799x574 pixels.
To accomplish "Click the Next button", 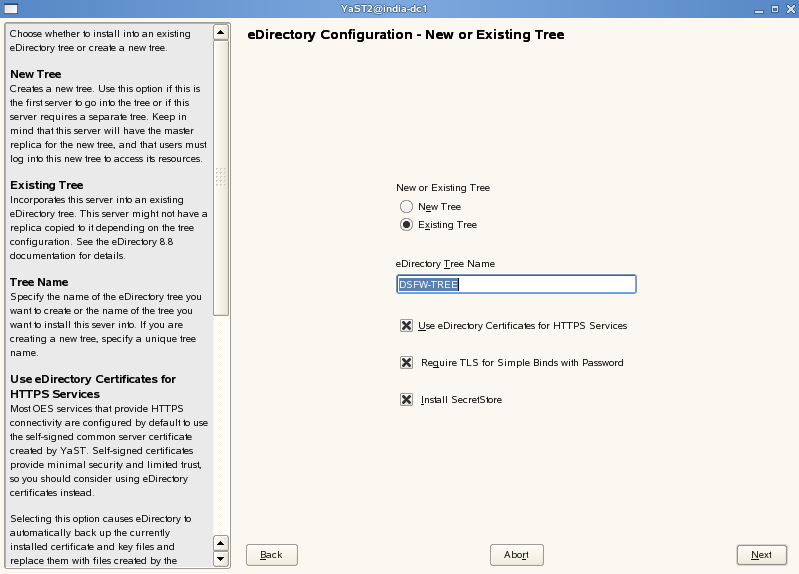I will pyautogui.click(x=762, y=555).
